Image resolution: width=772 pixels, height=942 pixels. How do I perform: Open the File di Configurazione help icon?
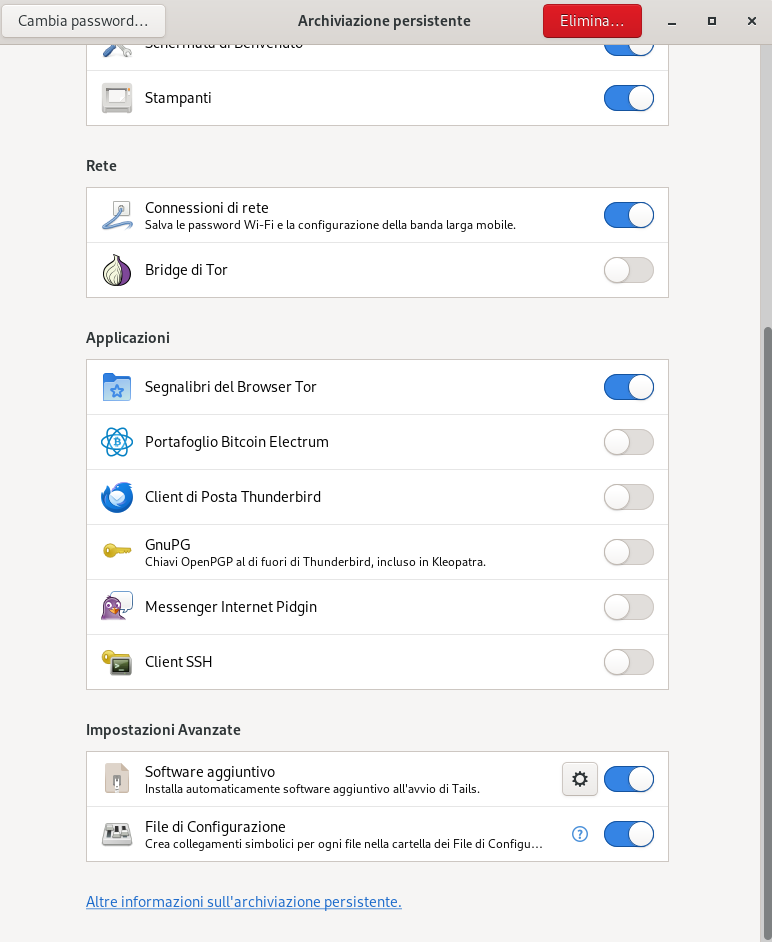click(580, 834)
